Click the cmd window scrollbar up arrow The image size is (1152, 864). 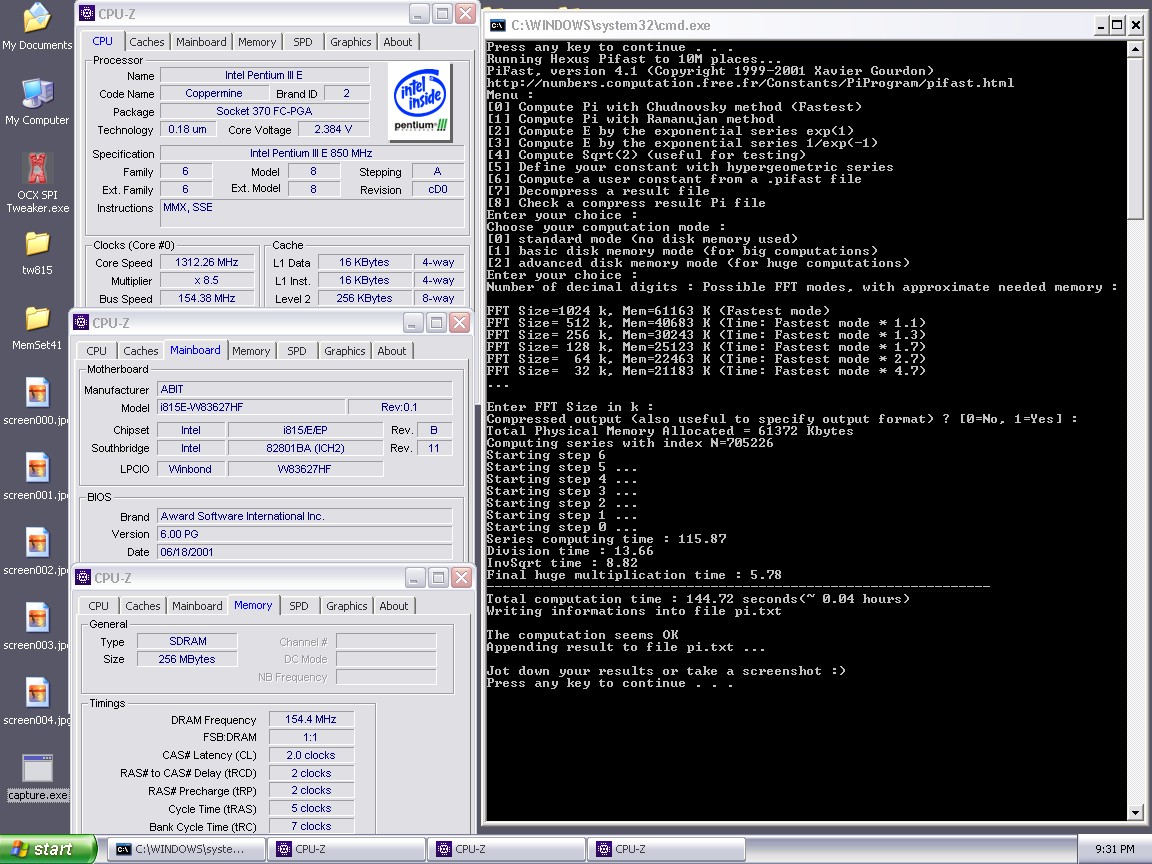click(x=1135, y=49)
